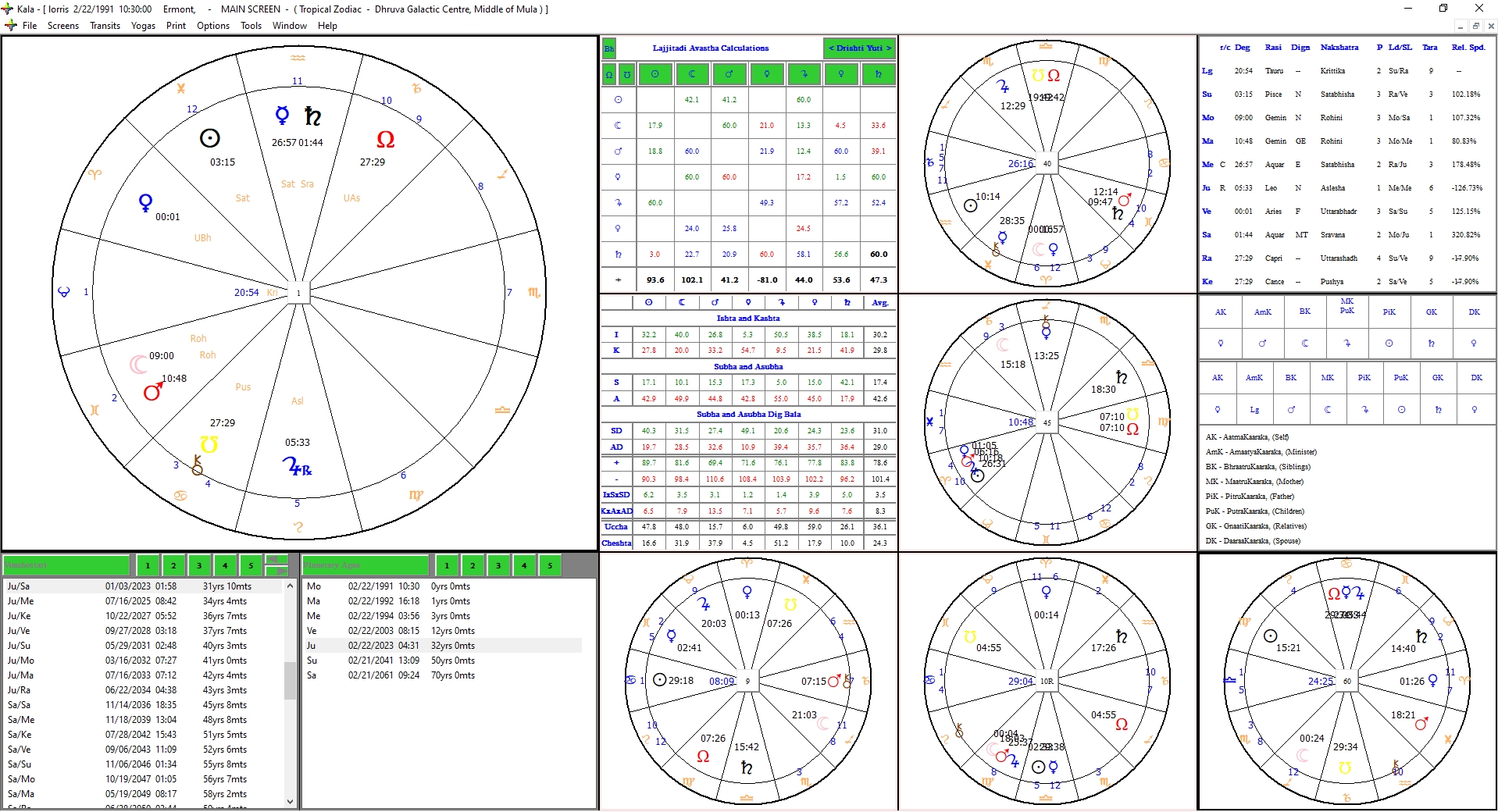
Task: Open the Options menu
Action: pyautogui.click(x=213, y=26)
